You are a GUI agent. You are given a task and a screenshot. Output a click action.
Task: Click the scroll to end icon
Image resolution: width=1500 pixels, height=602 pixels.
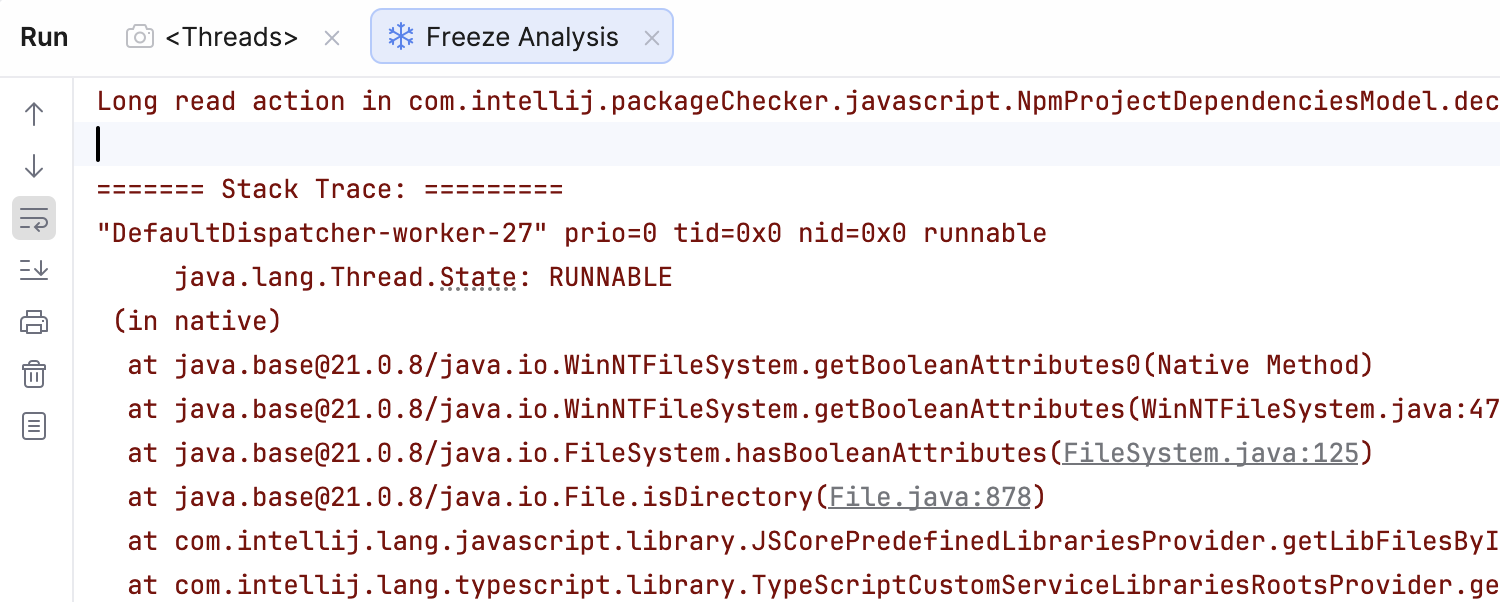click(34, 270)
